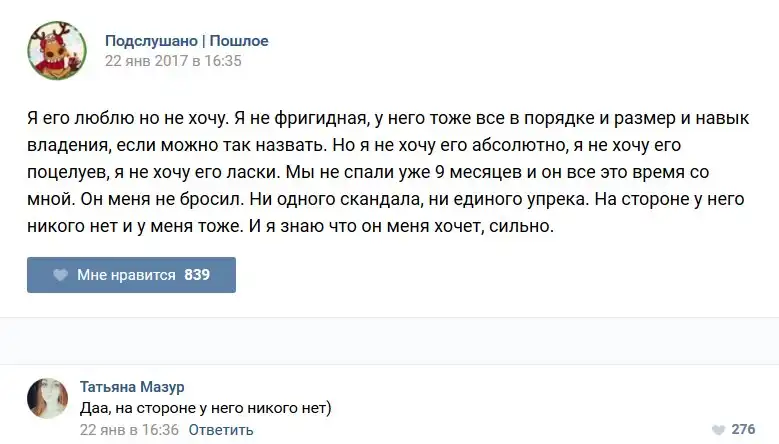Open the Подслушано | Пошлое group page
The width and height of the screenshot is (779, 444).
(x=187, y=41)
